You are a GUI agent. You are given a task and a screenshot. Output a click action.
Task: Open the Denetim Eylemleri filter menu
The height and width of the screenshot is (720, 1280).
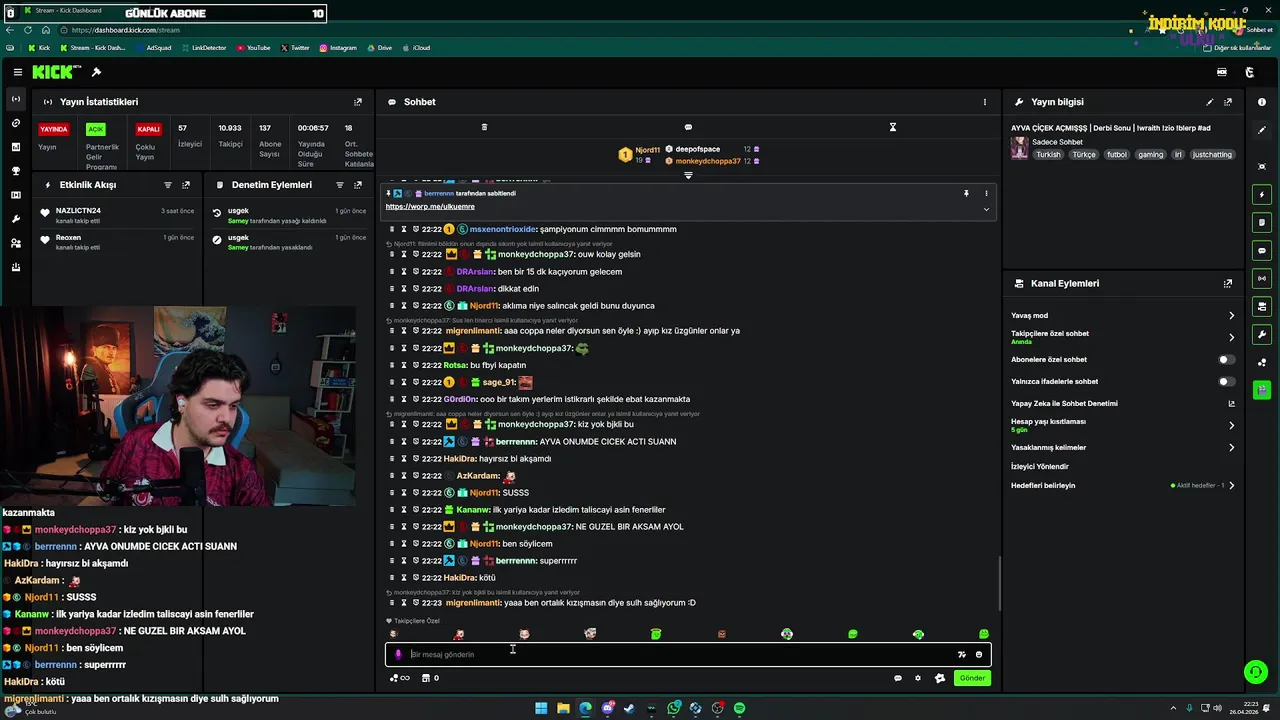[x=340, y=185]
